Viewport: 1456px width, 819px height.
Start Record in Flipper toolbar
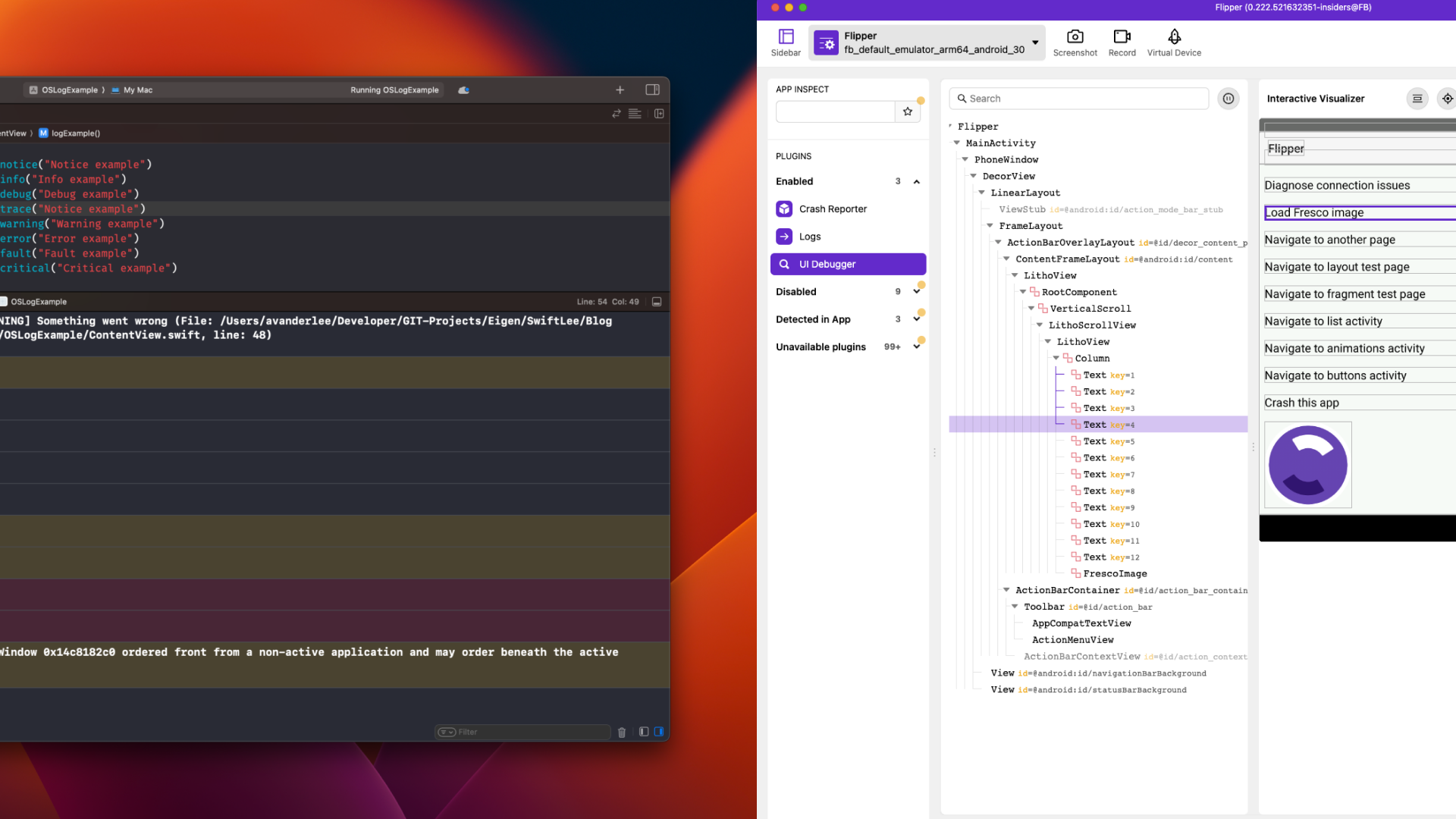(1122, 42)
